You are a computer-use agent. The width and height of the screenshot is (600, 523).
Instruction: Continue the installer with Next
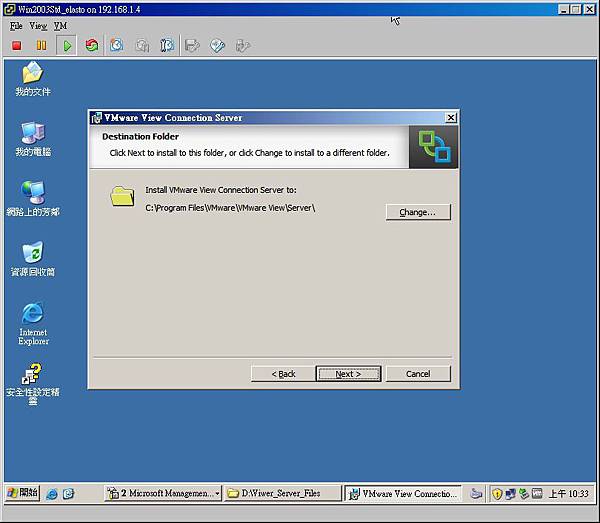point(348,374)
